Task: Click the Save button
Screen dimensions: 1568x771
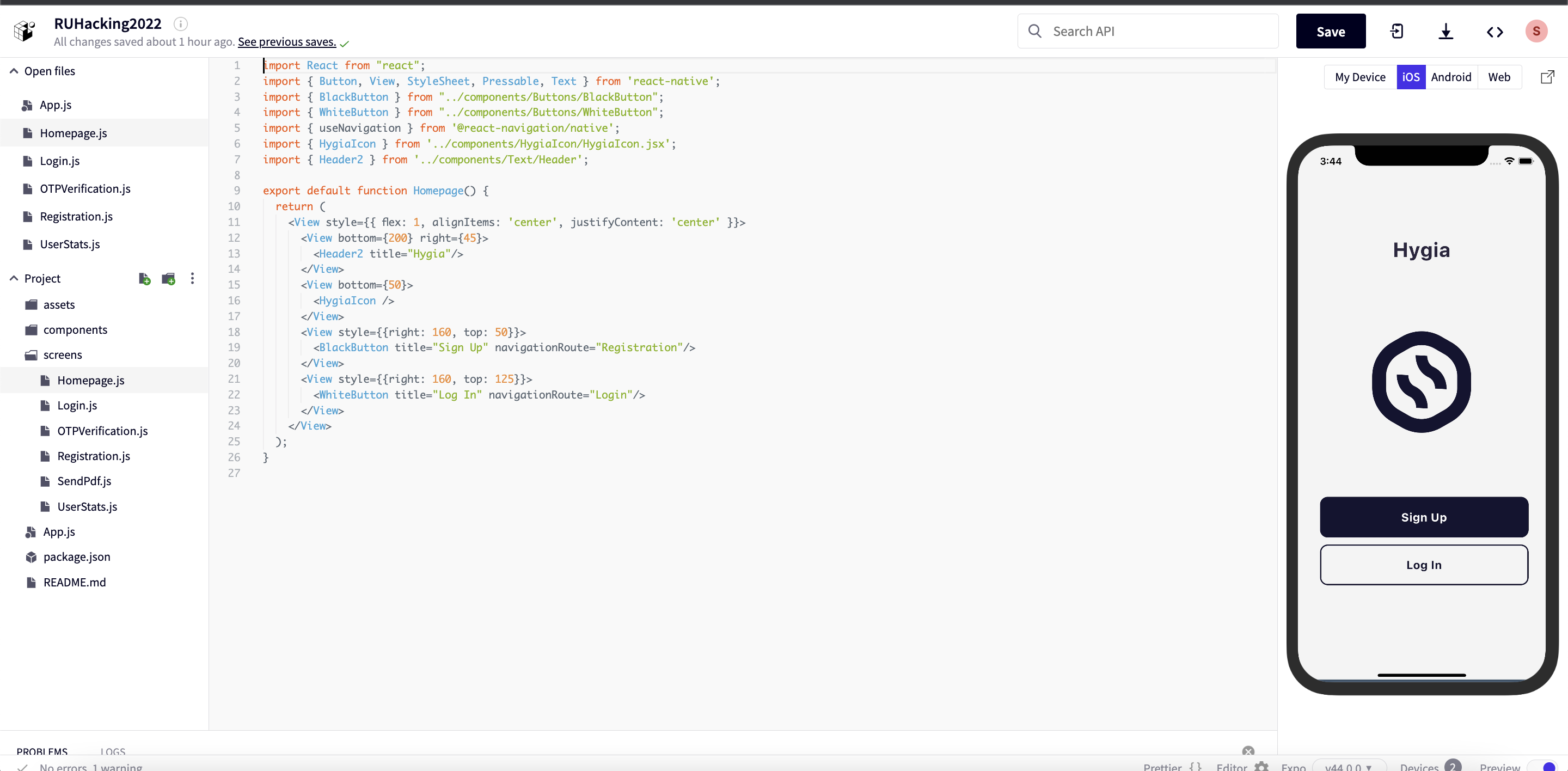Action: (x=1330, y=31)
